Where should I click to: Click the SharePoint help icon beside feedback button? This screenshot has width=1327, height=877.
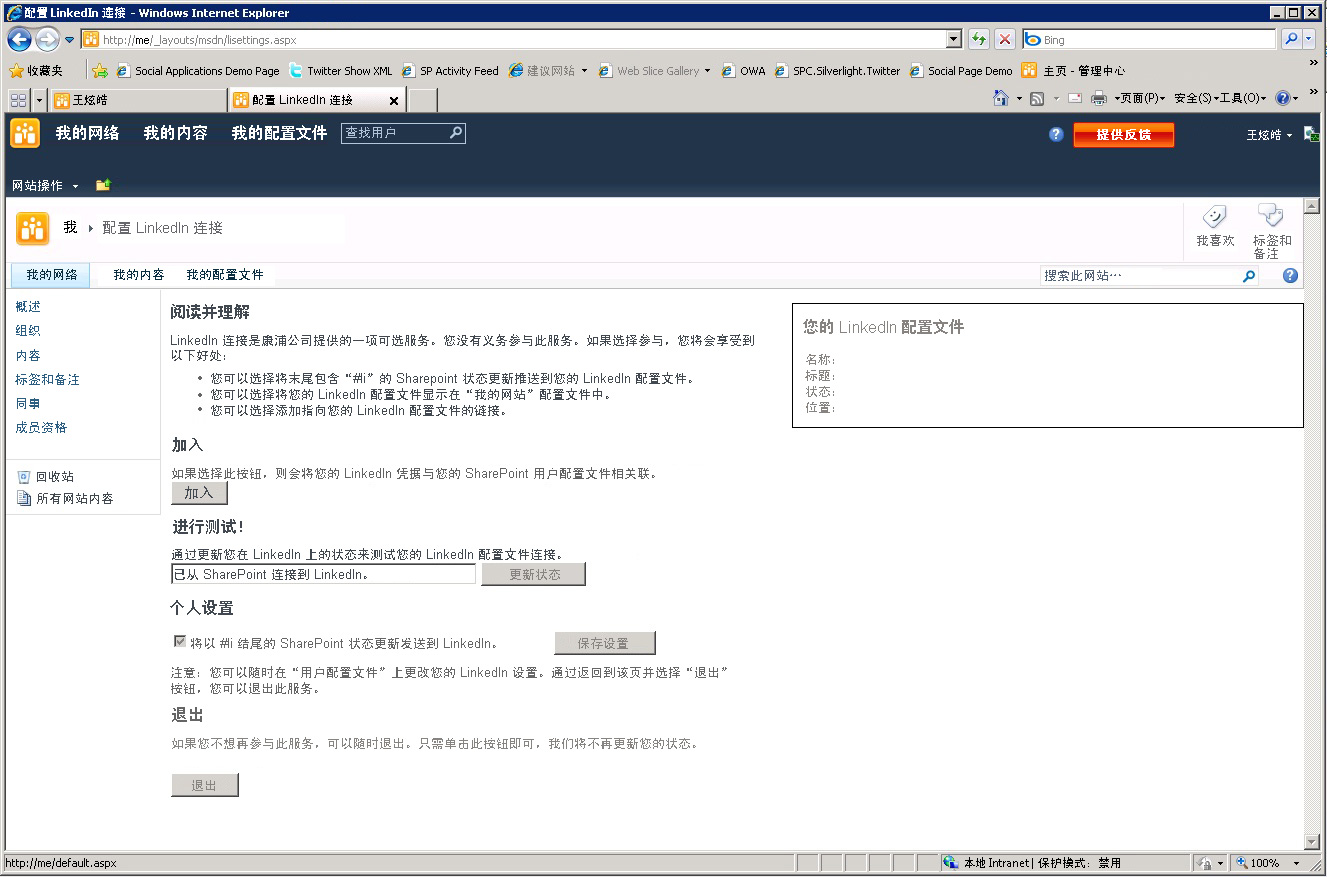tap(1056, 134)
